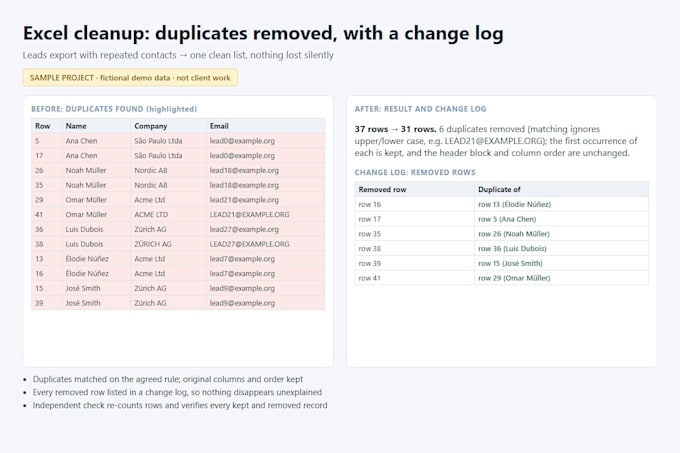
Task: Click 'Zürich AG' in table row 39
Action: (x=150, y=303)
